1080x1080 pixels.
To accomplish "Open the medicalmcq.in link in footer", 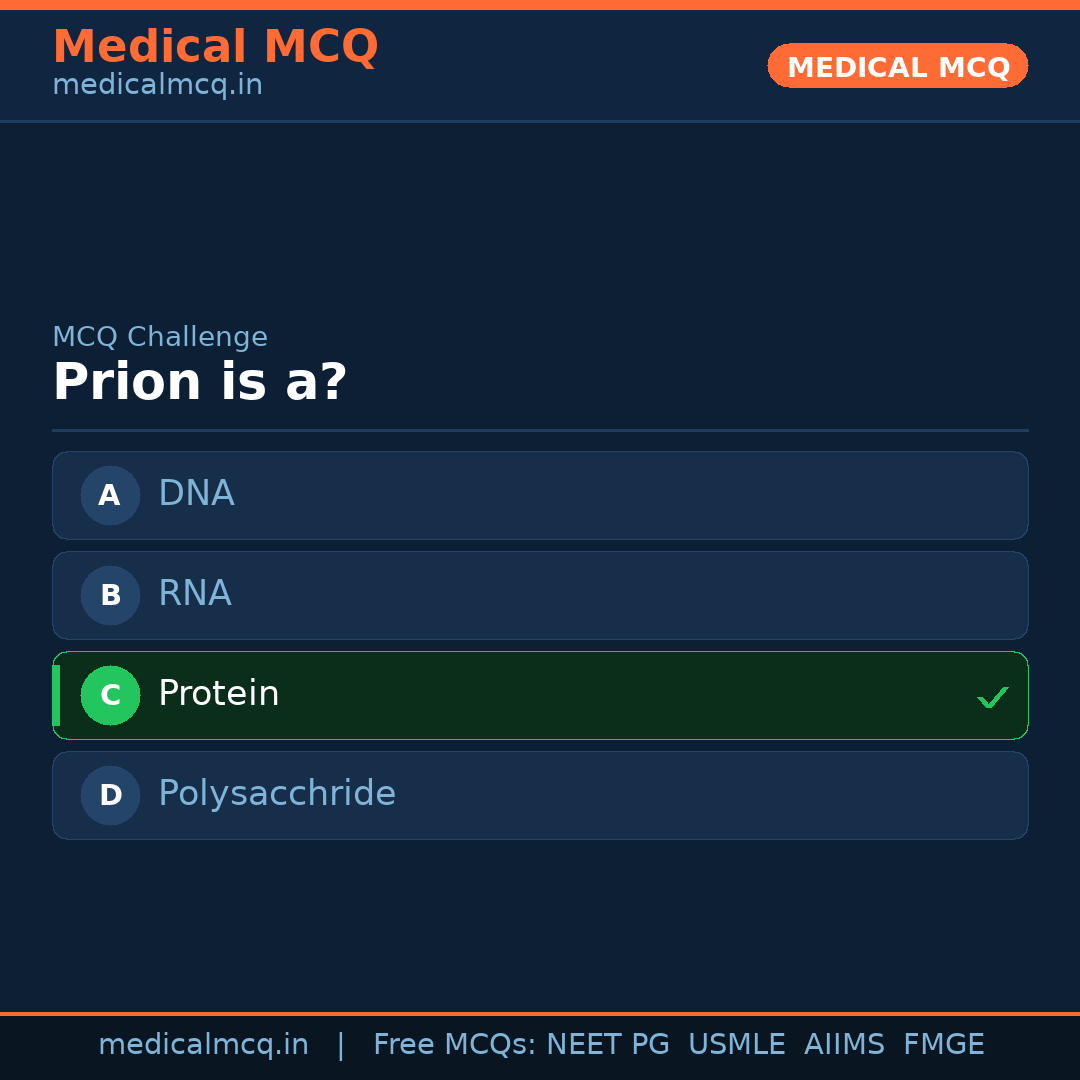I will [x=204, y=1044].
